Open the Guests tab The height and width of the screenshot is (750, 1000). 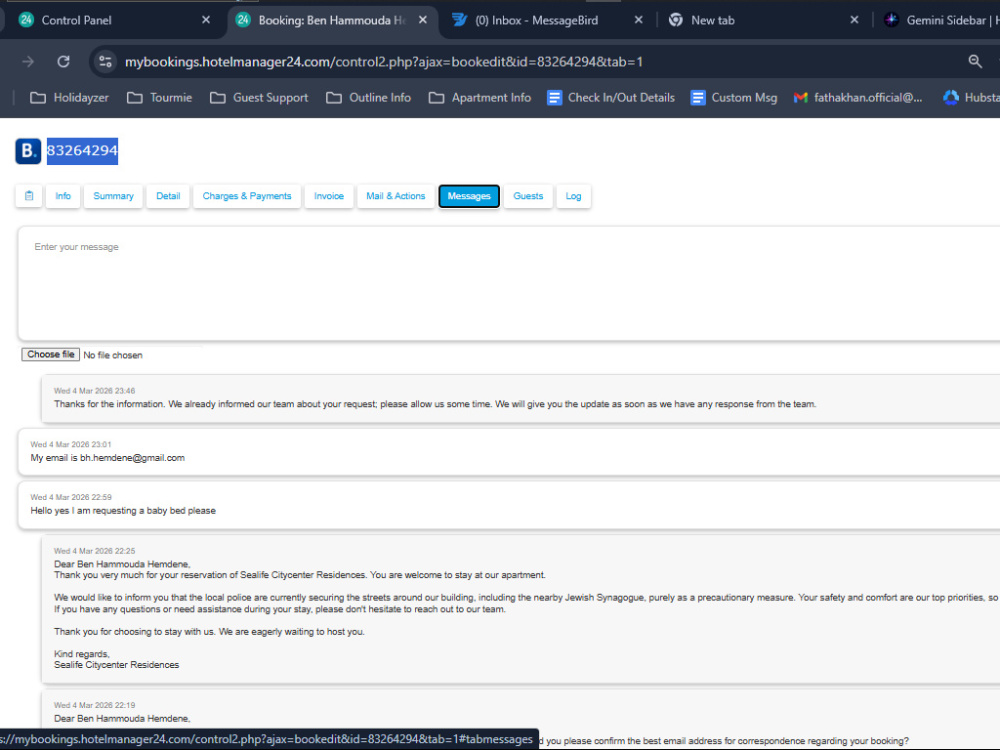pyautogui.click(x=528, y=196)
